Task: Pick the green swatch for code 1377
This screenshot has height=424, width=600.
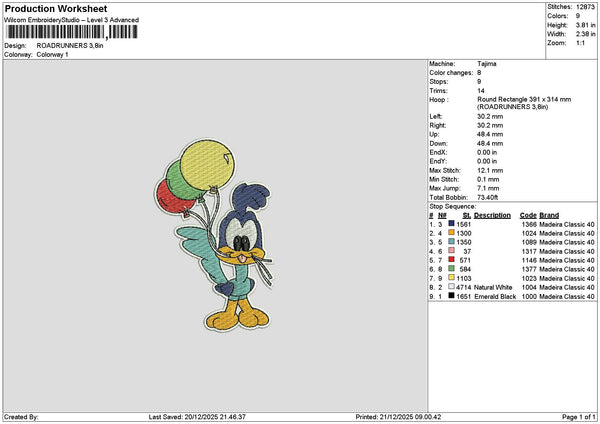Action: [452, 269]
